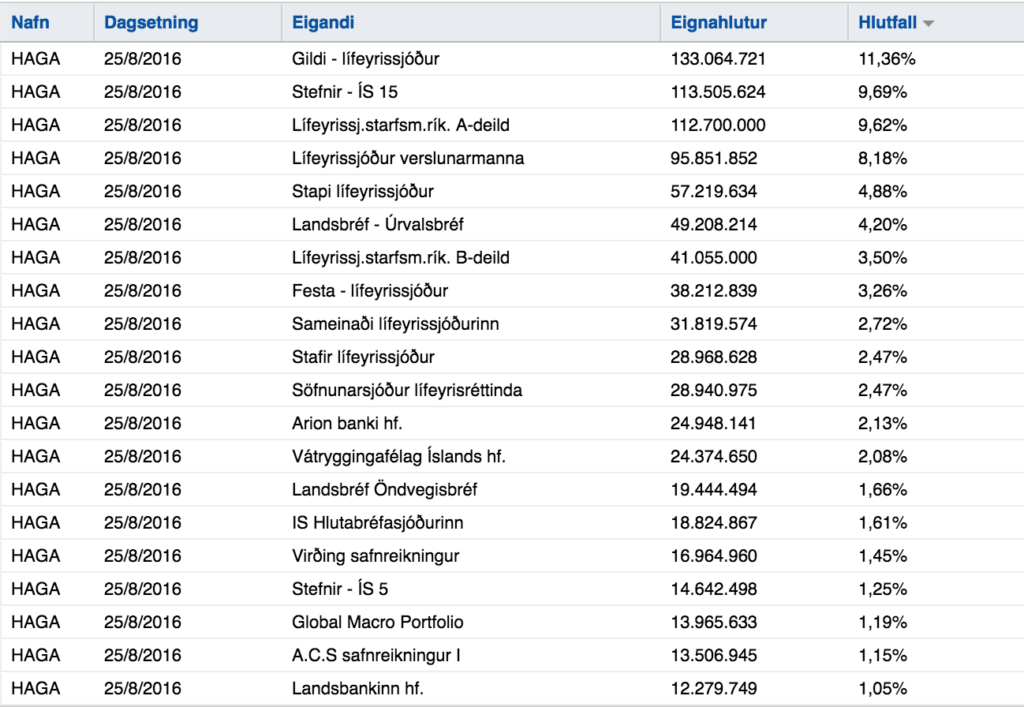Select the Gildi - lífeyrissjóður row

pyautogui.click(x=512, y=59)
